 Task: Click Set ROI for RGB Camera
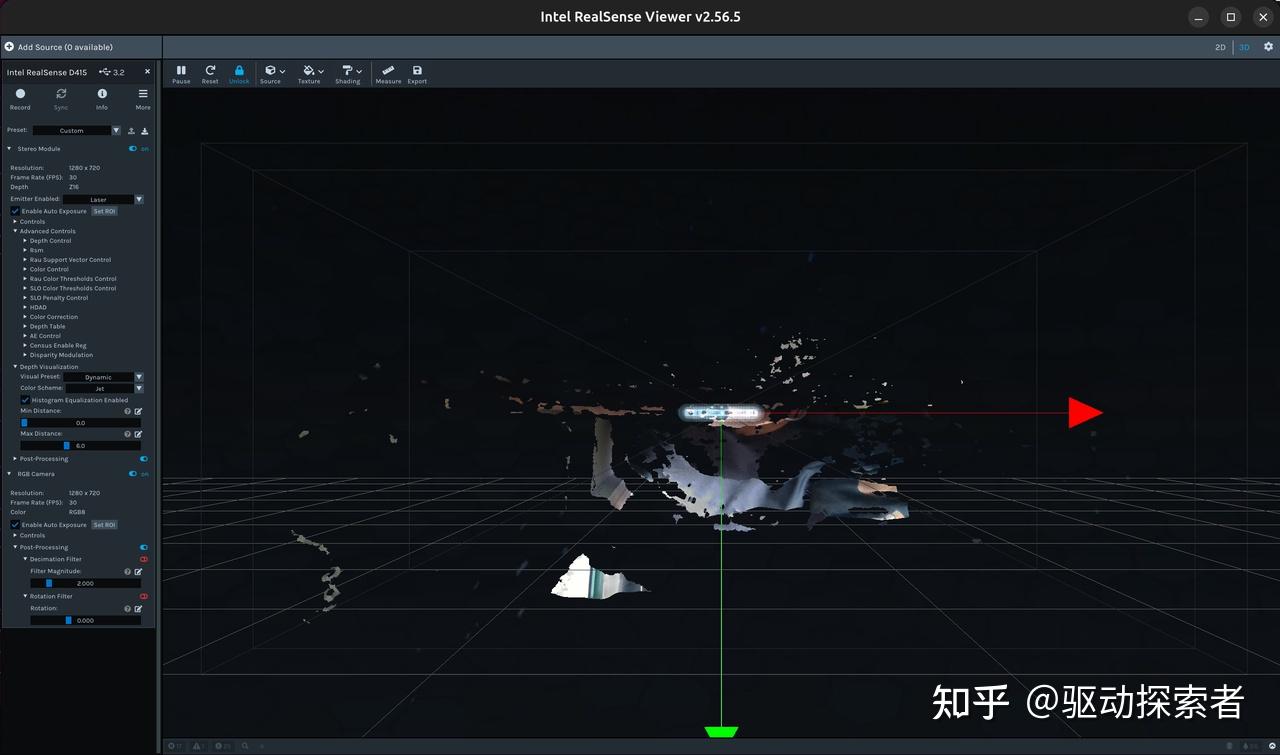[x=104, y=524]
